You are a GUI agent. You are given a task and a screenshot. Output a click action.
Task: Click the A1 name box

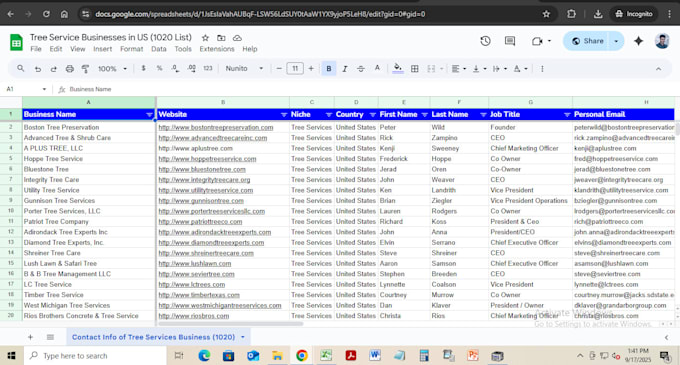coord(26,89)
